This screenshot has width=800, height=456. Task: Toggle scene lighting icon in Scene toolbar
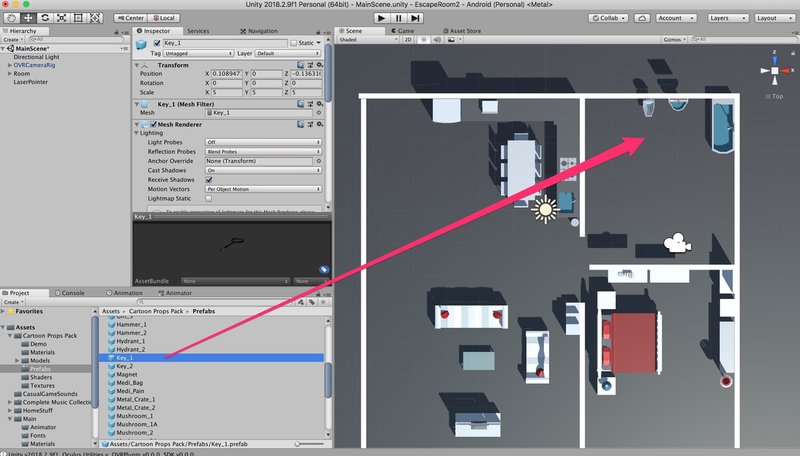(x=424, y=39)
